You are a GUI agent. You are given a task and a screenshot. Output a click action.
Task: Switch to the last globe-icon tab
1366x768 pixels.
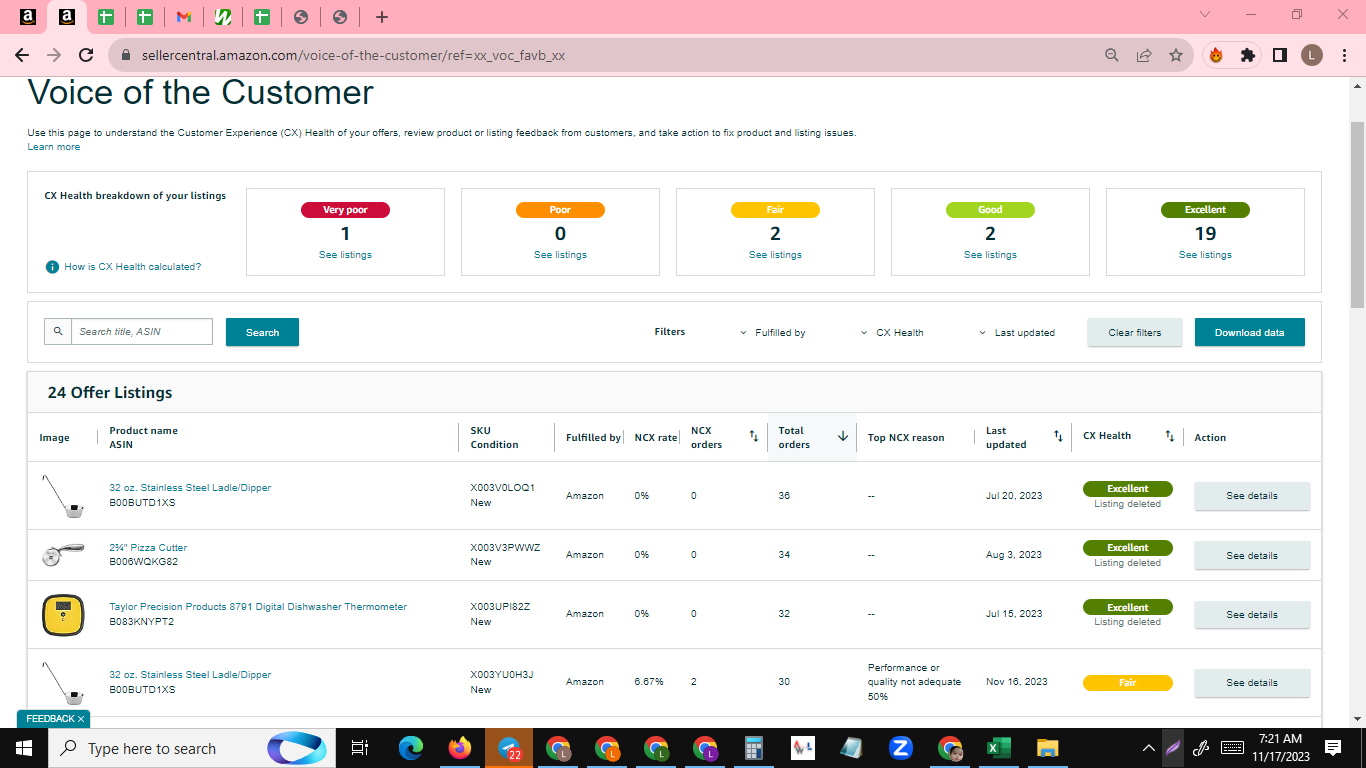340,17
